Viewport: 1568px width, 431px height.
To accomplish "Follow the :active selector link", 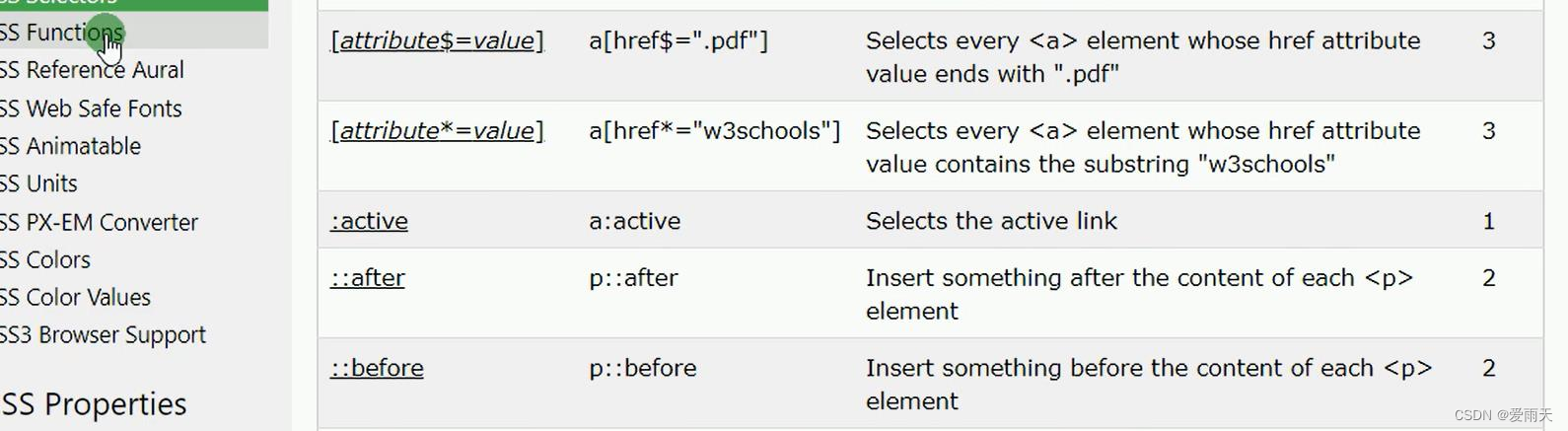I will tap(369, 221).
